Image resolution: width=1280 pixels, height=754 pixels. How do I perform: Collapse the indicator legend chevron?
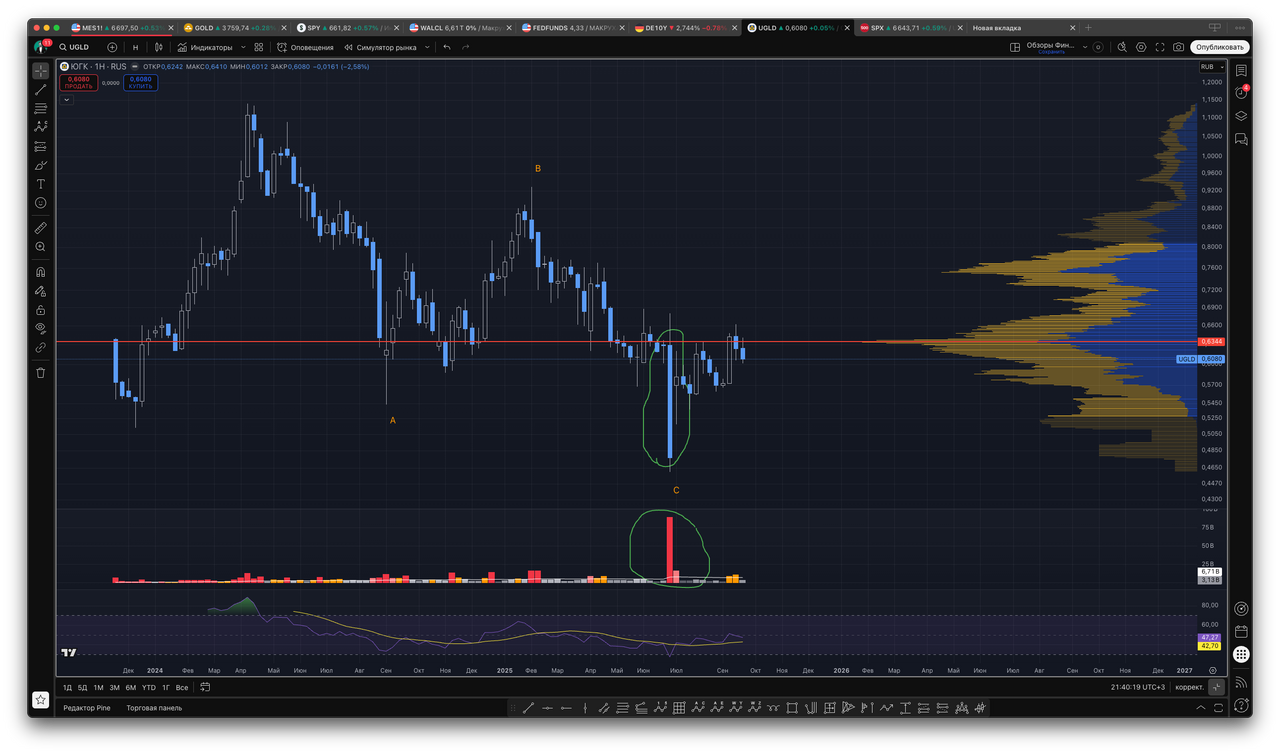tap(67, 100)
